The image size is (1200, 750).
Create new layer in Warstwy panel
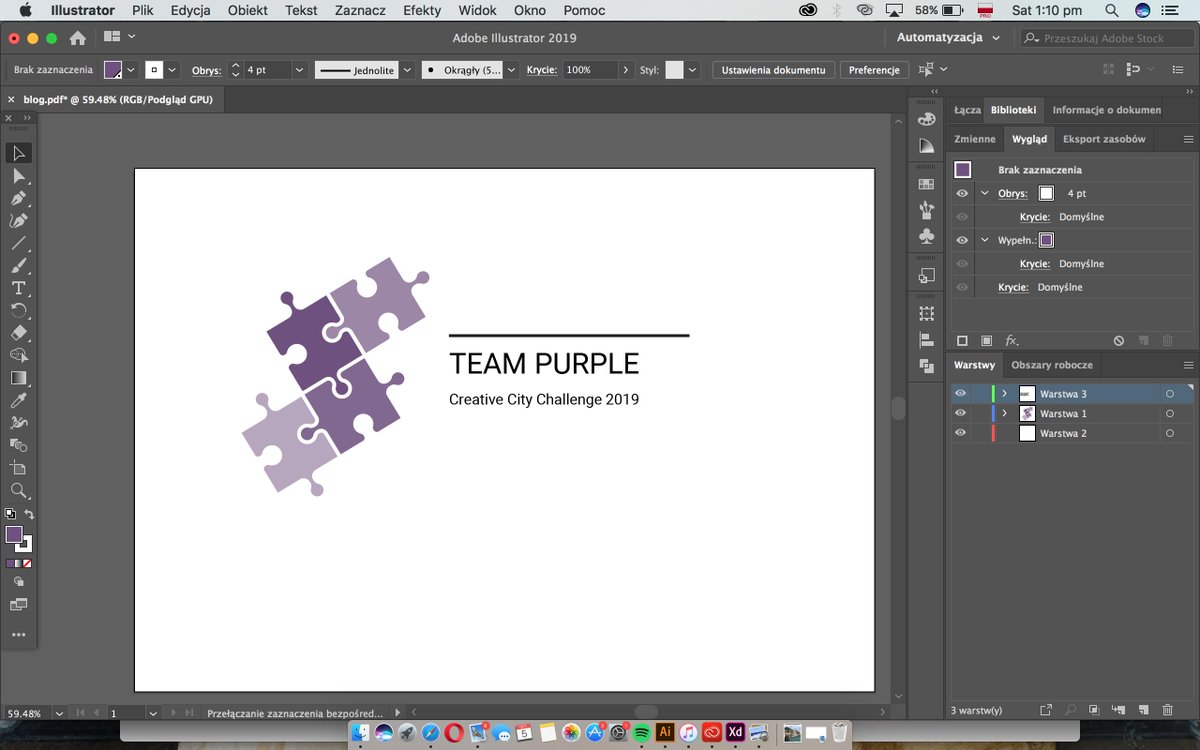coord(1143,710)
